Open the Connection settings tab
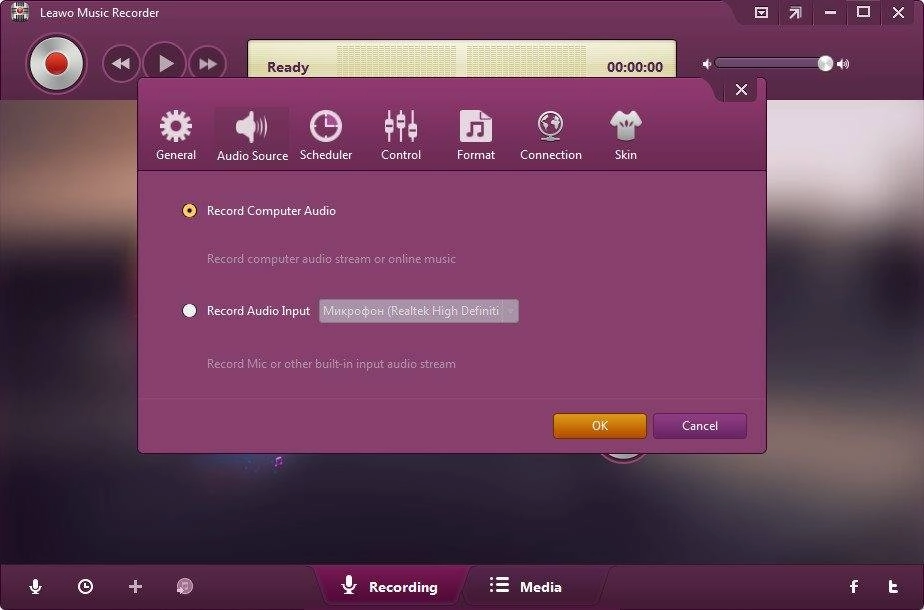Image resolution: width=924 pixels, height=610 pixels. click(x=550, y=136)
